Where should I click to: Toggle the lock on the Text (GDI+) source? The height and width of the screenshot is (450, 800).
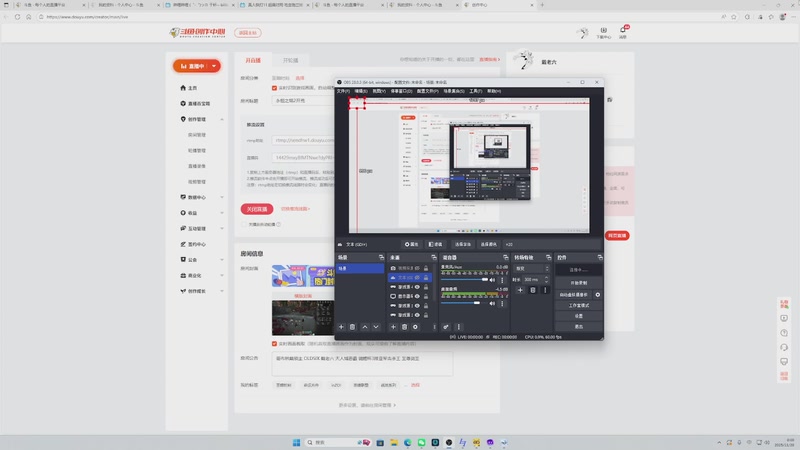coord(426,278)
